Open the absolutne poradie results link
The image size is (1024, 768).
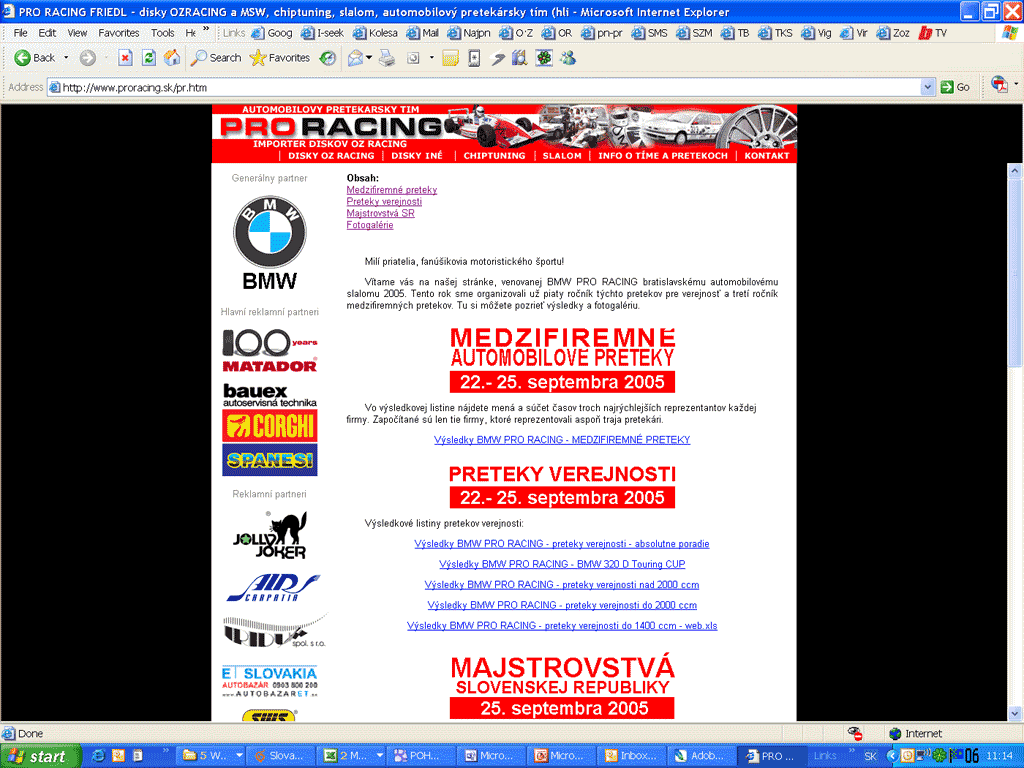point(562,544)
